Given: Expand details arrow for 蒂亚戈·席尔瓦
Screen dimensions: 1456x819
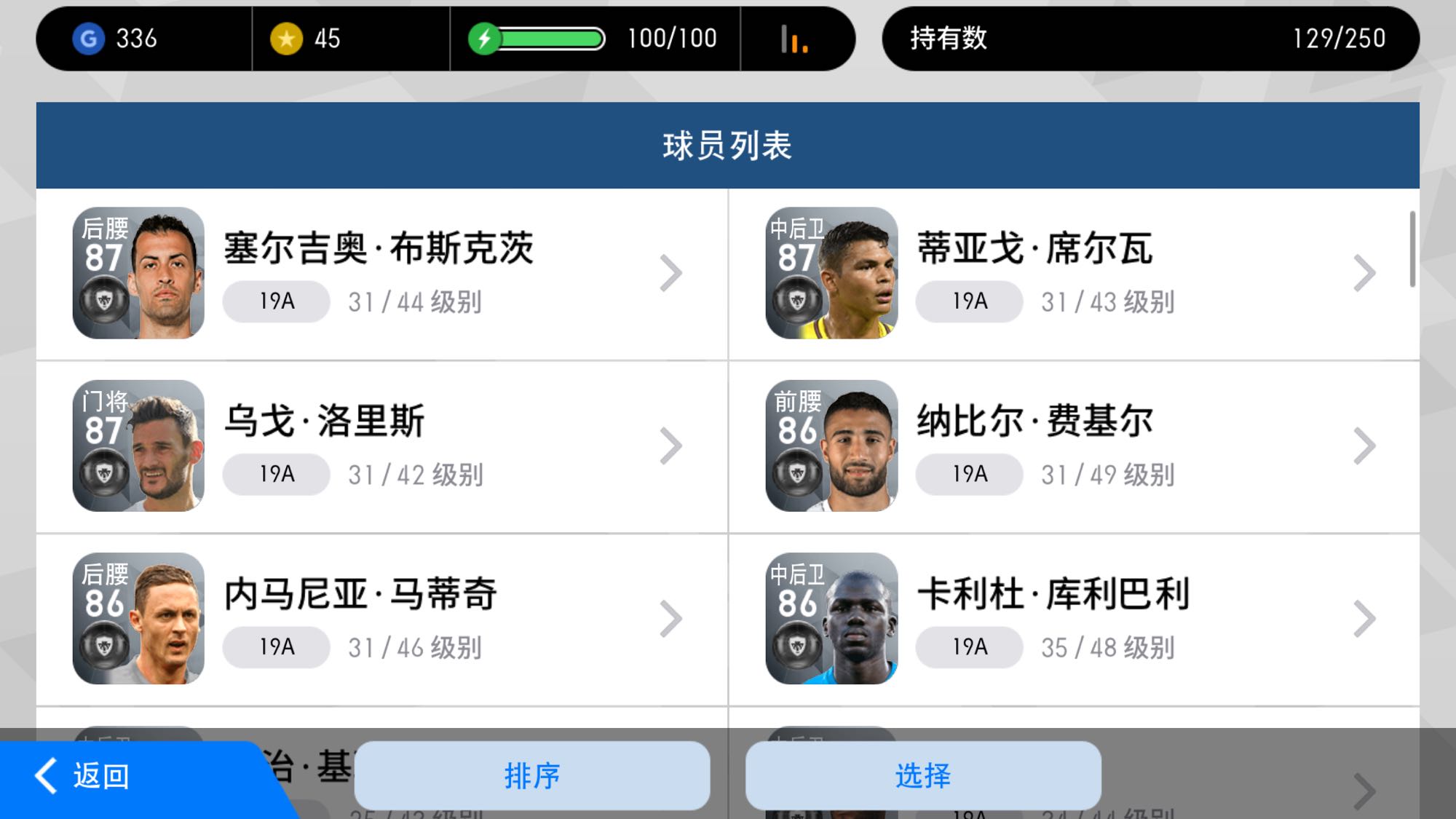Looking at the screenshot, I should click(x=1364, y=274).
